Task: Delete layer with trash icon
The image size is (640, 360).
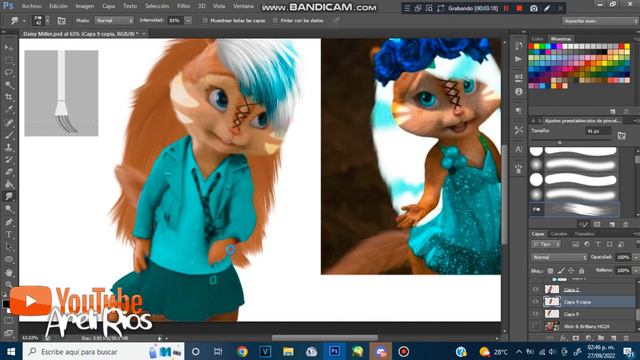Action: point(626,338)
